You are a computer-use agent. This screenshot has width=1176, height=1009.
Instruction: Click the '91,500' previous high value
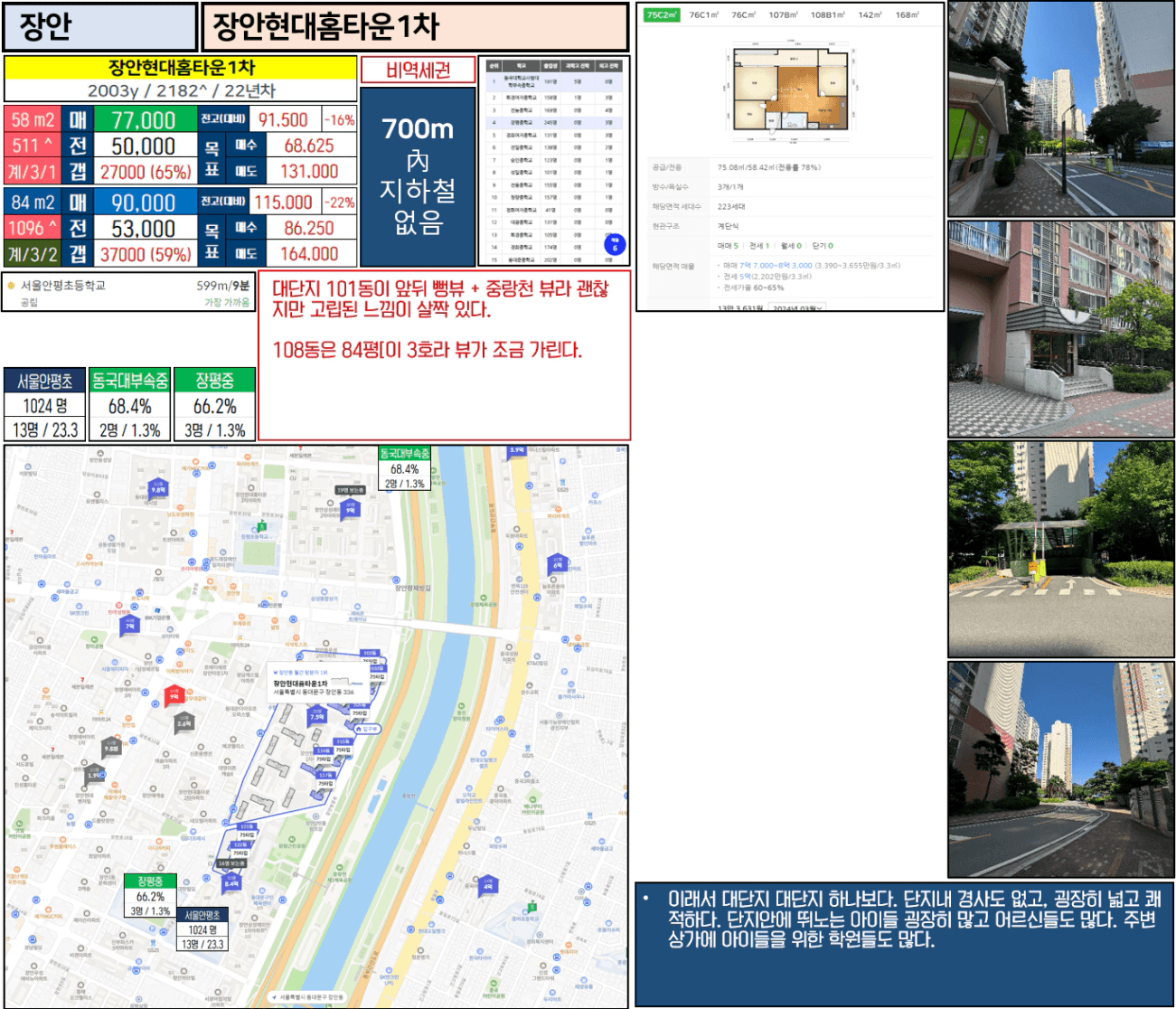[284, 119]
